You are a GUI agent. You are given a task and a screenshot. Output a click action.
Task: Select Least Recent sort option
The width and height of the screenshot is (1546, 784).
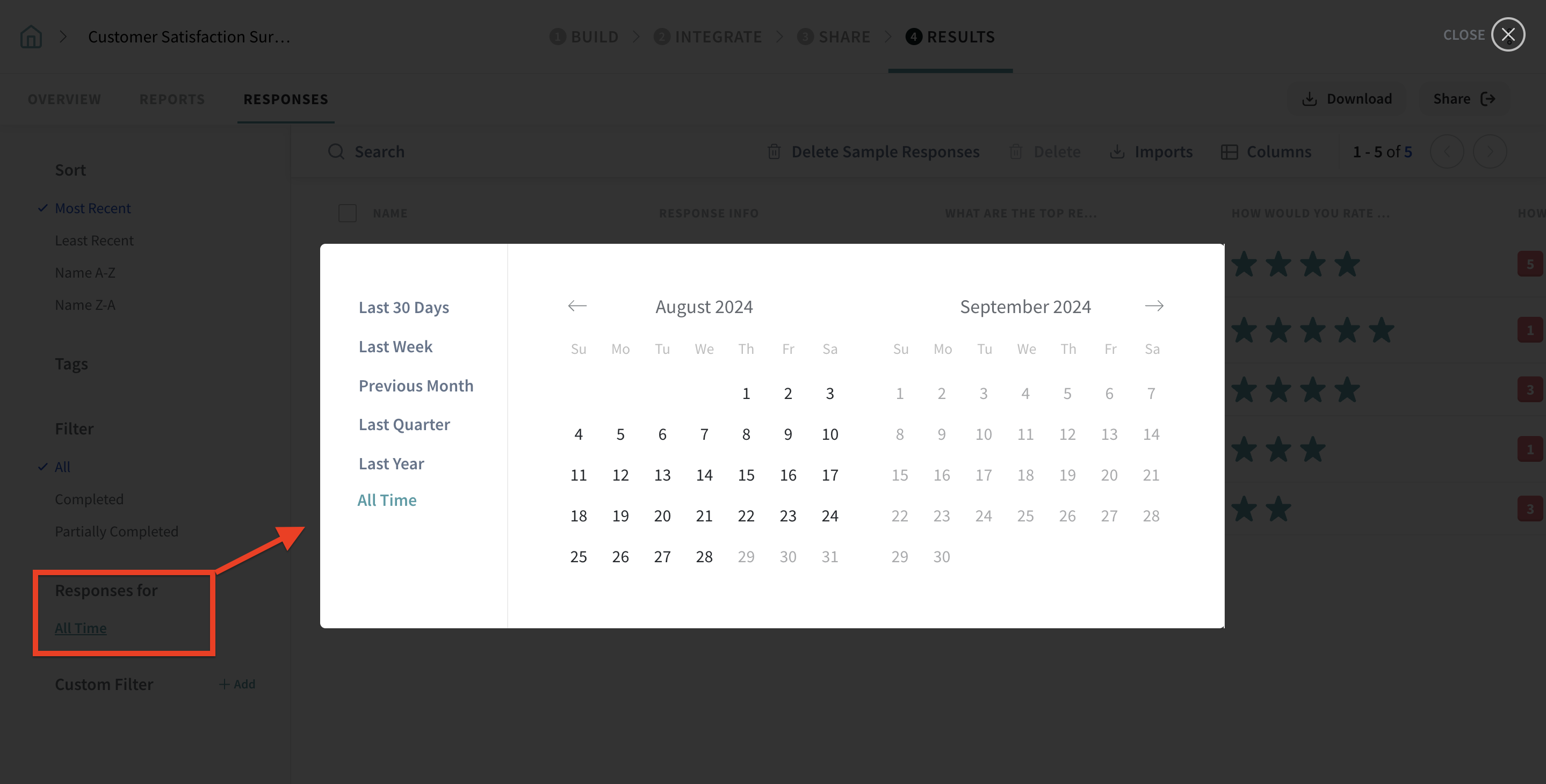(94, 240)
